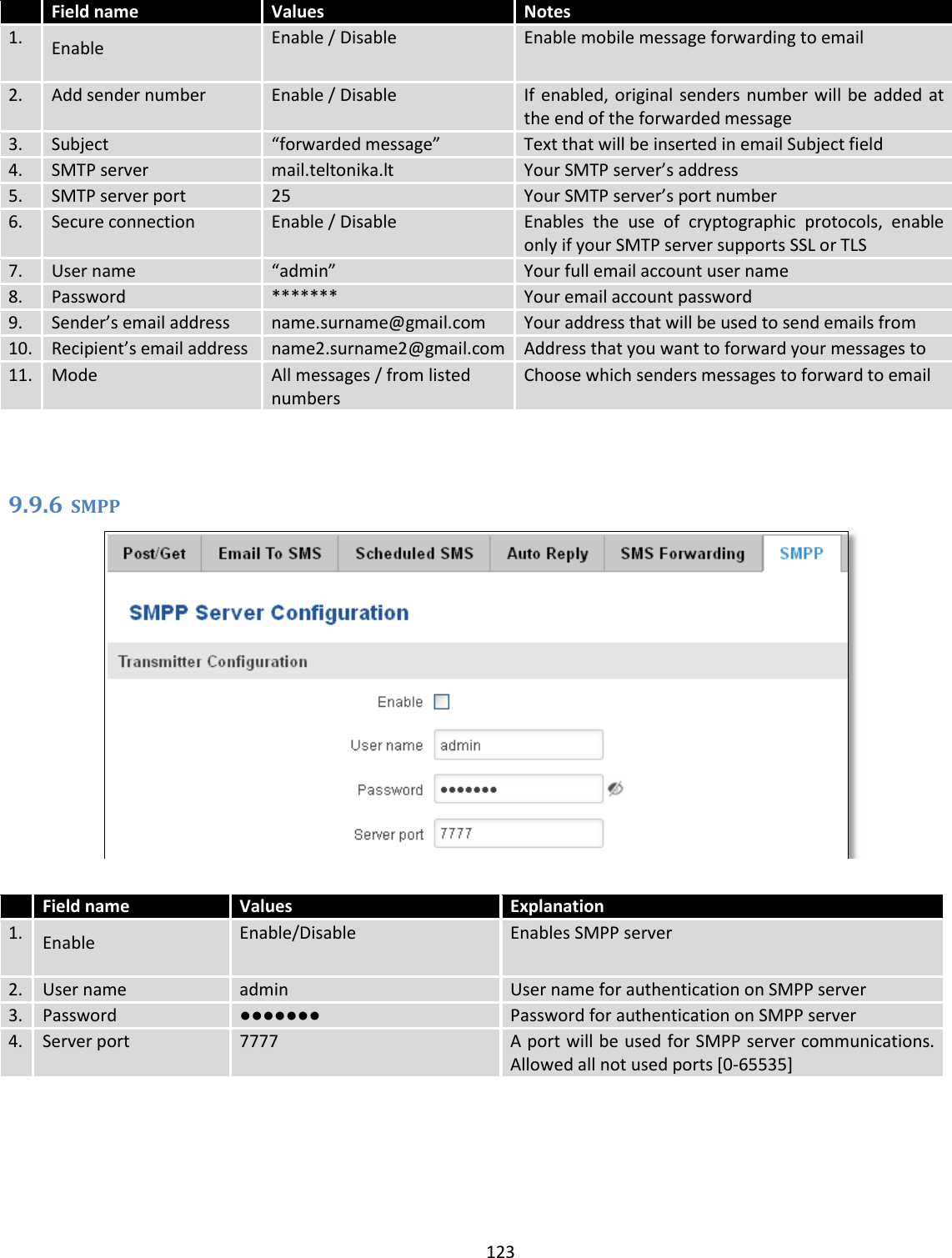Open the Scheduled SMS tab
Image resolution: width=952 pixels, height=1258 pixels.
(413, 554)
